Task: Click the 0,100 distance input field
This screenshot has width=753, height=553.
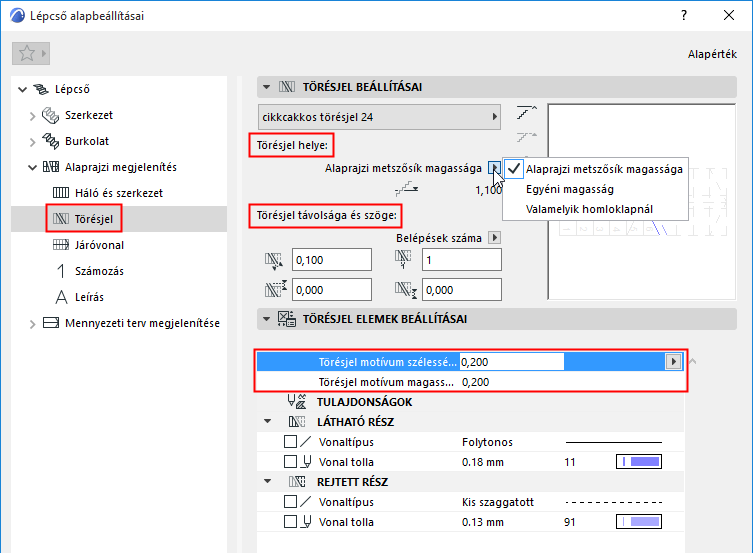Action: [332, 260]
